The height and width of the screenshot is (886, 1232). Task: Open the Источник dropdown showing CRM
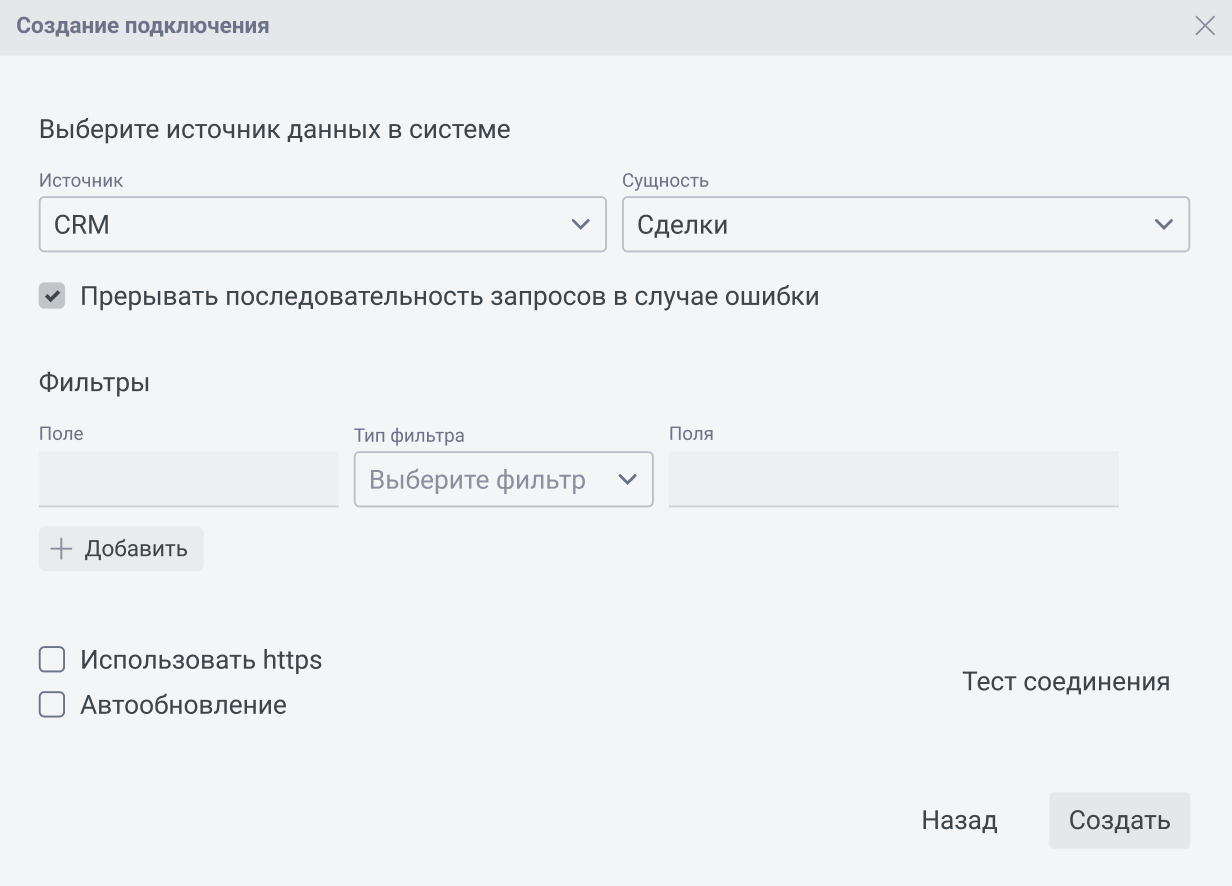(323, 224)
